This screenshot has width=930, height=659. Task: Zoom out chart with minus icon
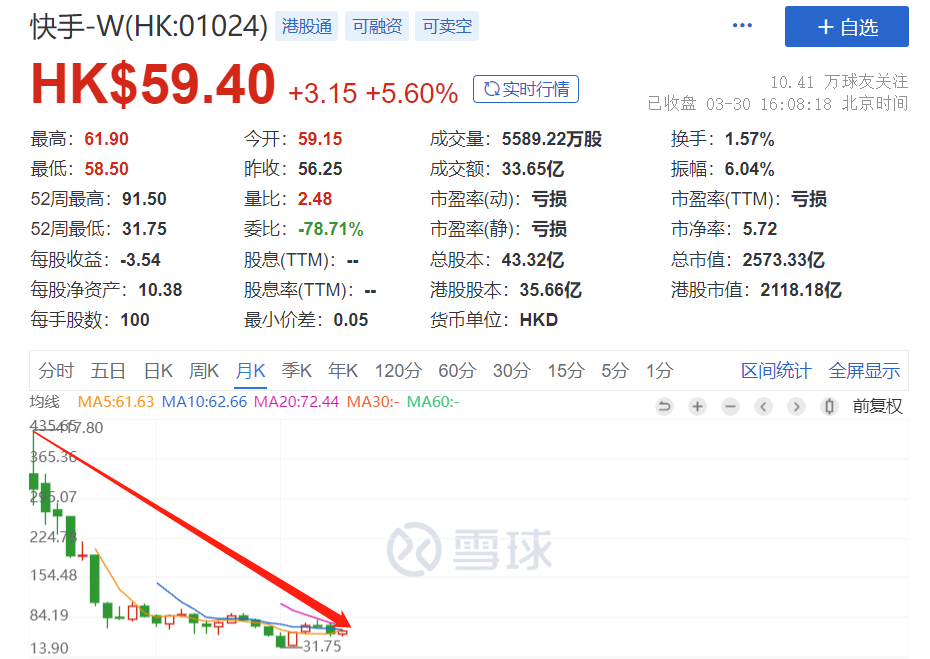(731, 406)
